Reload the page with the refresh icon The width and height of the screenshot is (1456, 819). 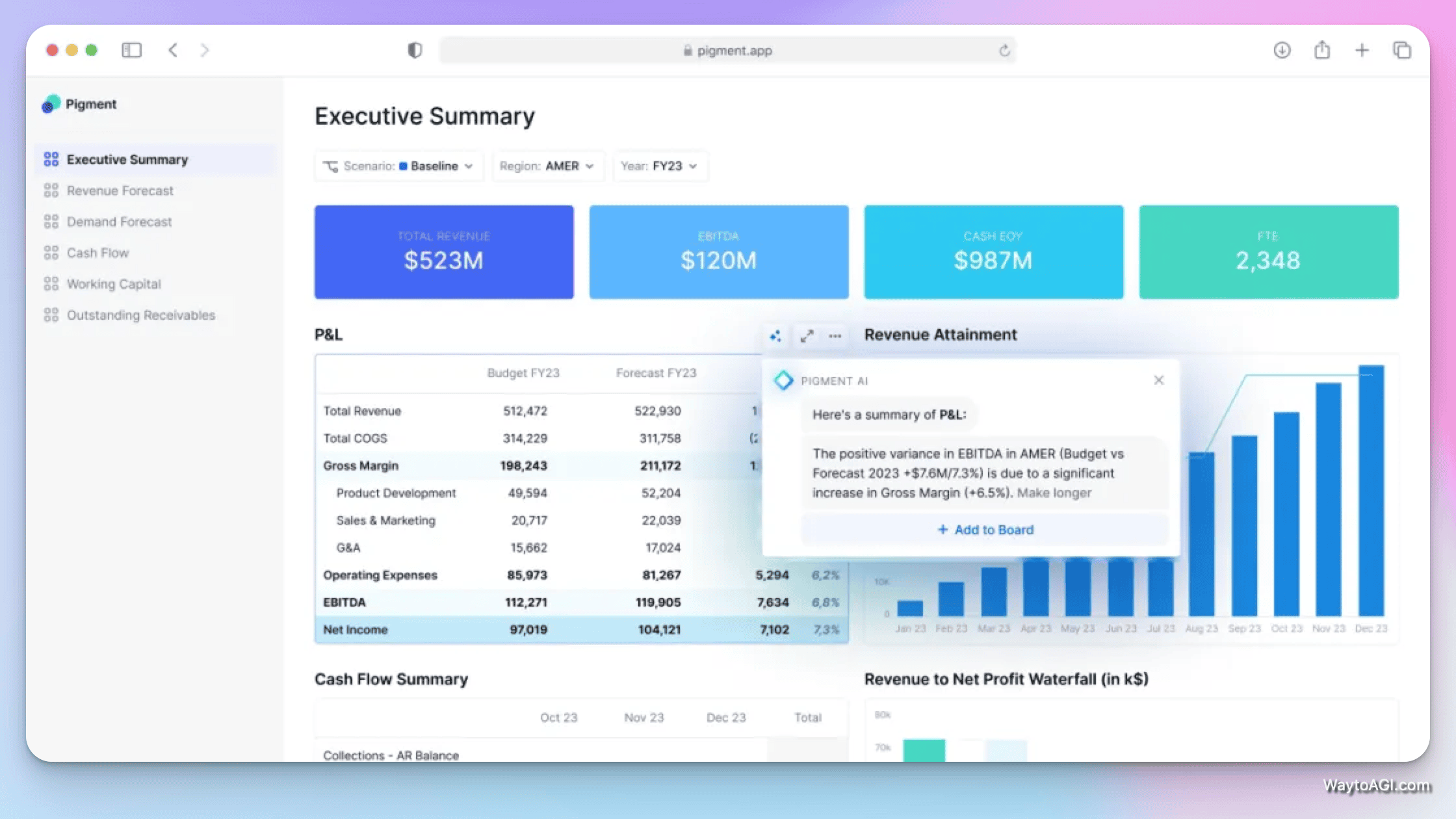pyautogui.click(x=1004, y=50)
